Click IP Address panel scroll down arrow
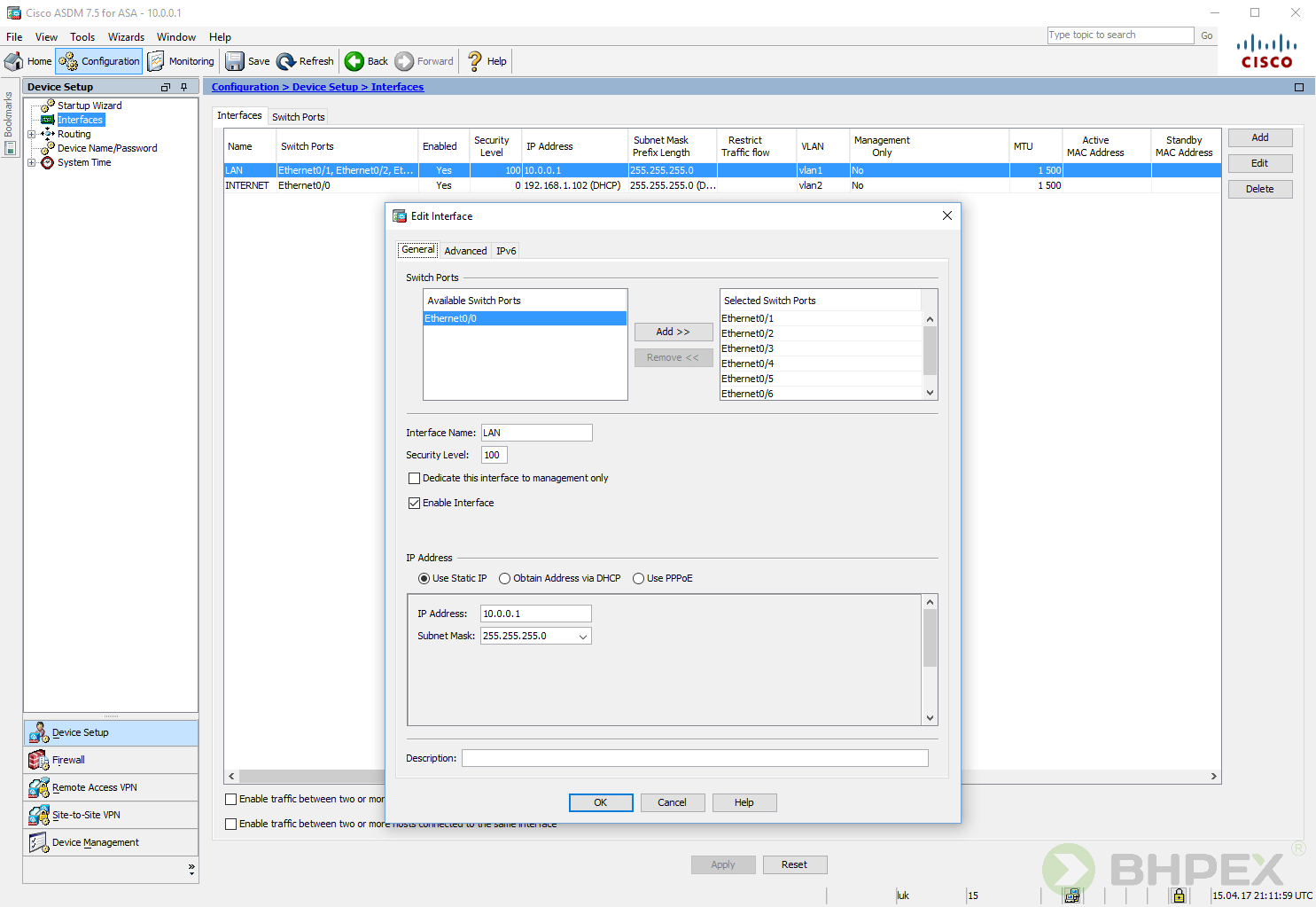The width and height of the screenshot is (1316, 907). point(930,718)
